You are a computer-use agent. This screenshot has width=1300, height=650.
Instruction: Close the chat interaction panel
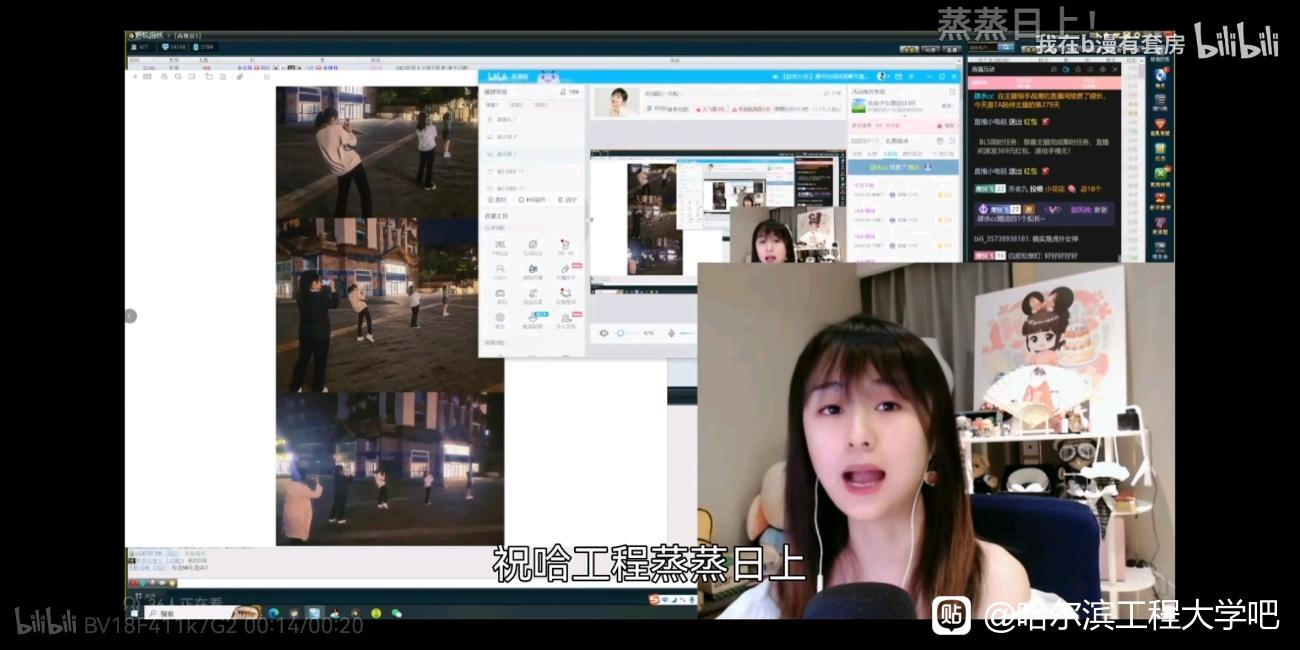(1116, 70)
